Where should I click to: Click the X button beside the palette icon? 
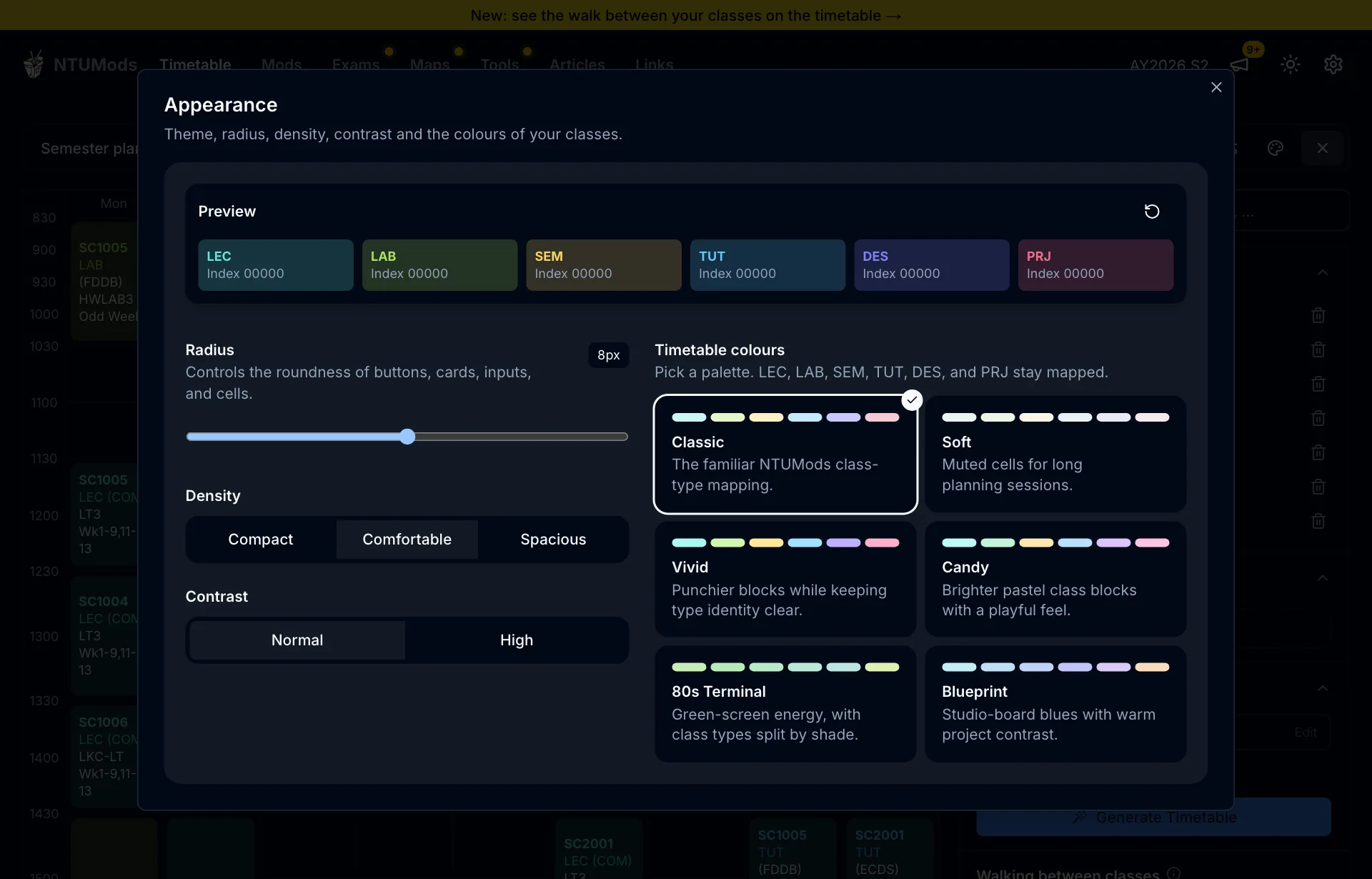pyautogui.click(x=1323, y=148)
